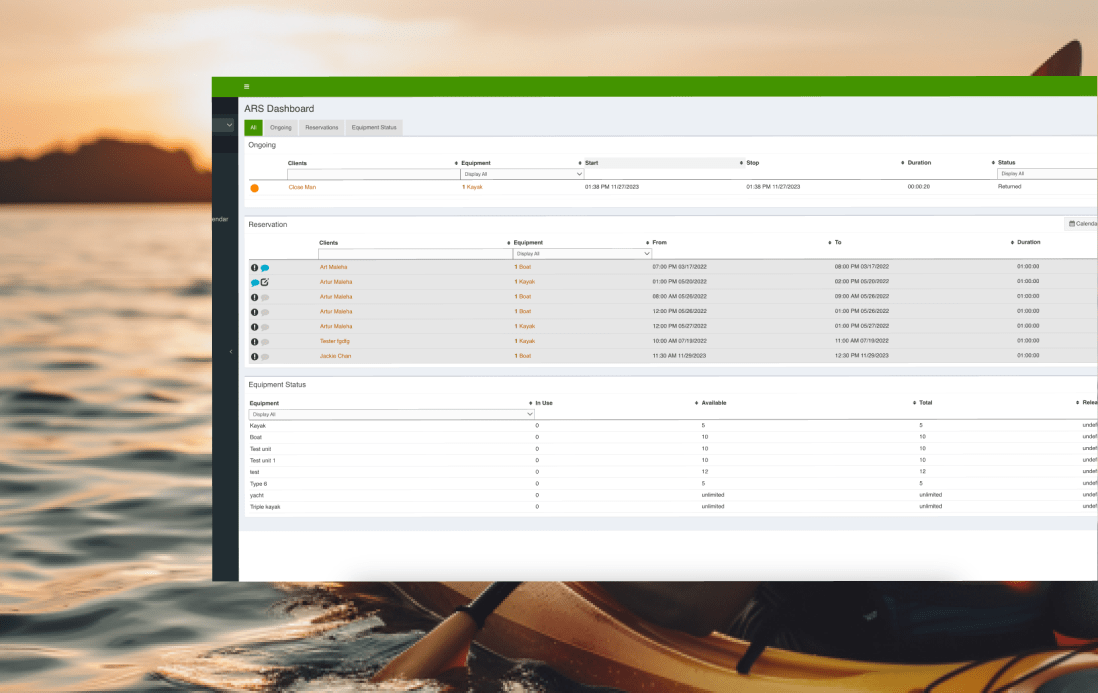Click the info icon on Jackie Chan's reservation

[254, 356]
